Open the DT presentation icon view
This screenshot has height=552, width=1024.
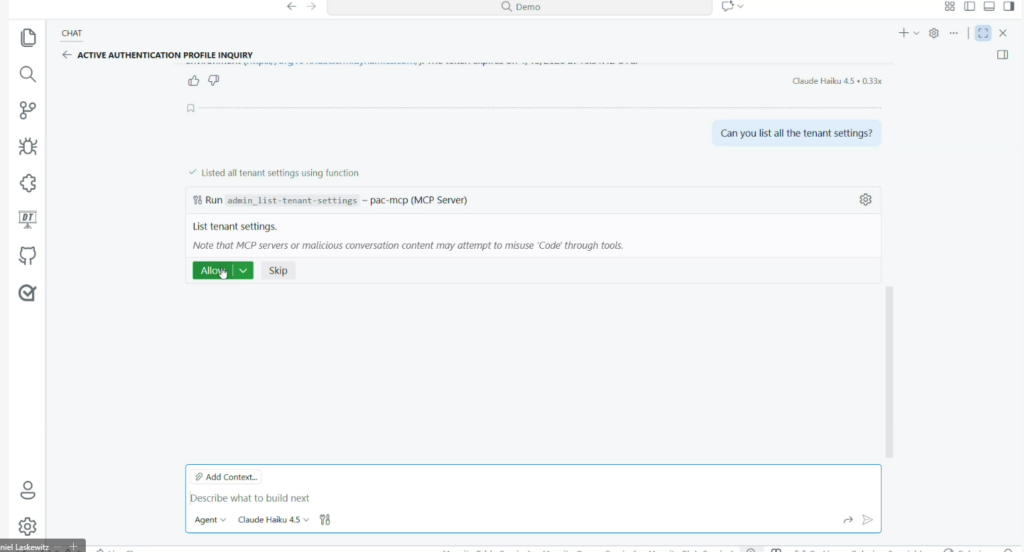[x=27, y=219]
